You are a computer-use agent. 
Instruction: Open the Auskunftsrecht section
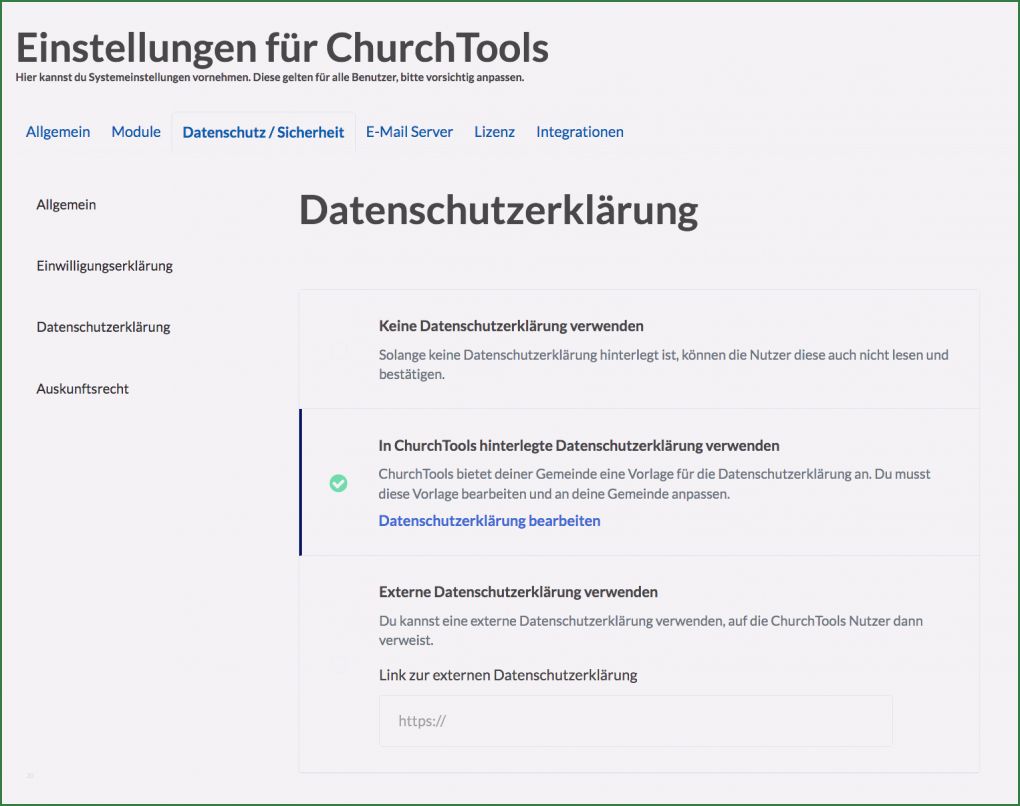pyautogui.click(x=83, y=389)
